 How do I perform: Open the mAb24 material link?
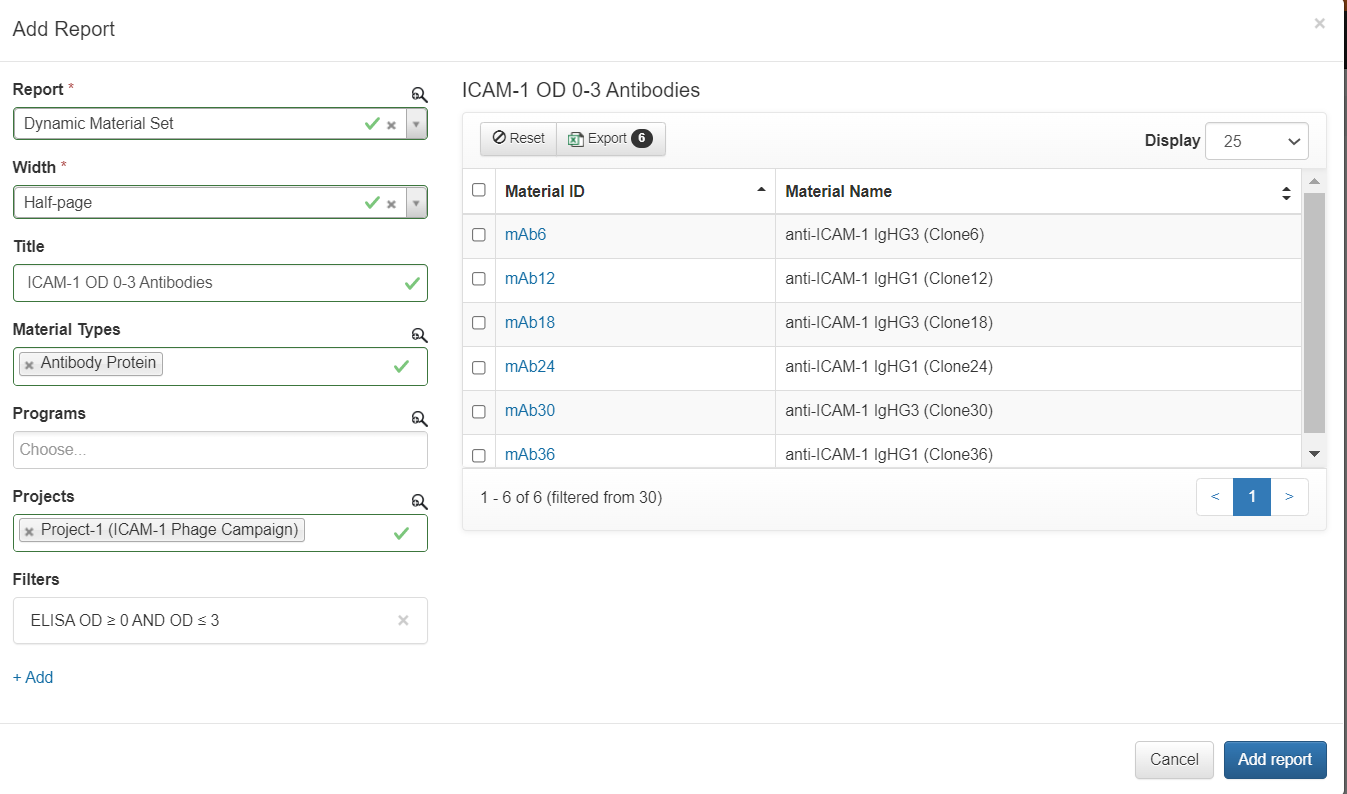[x=530, y=367]
